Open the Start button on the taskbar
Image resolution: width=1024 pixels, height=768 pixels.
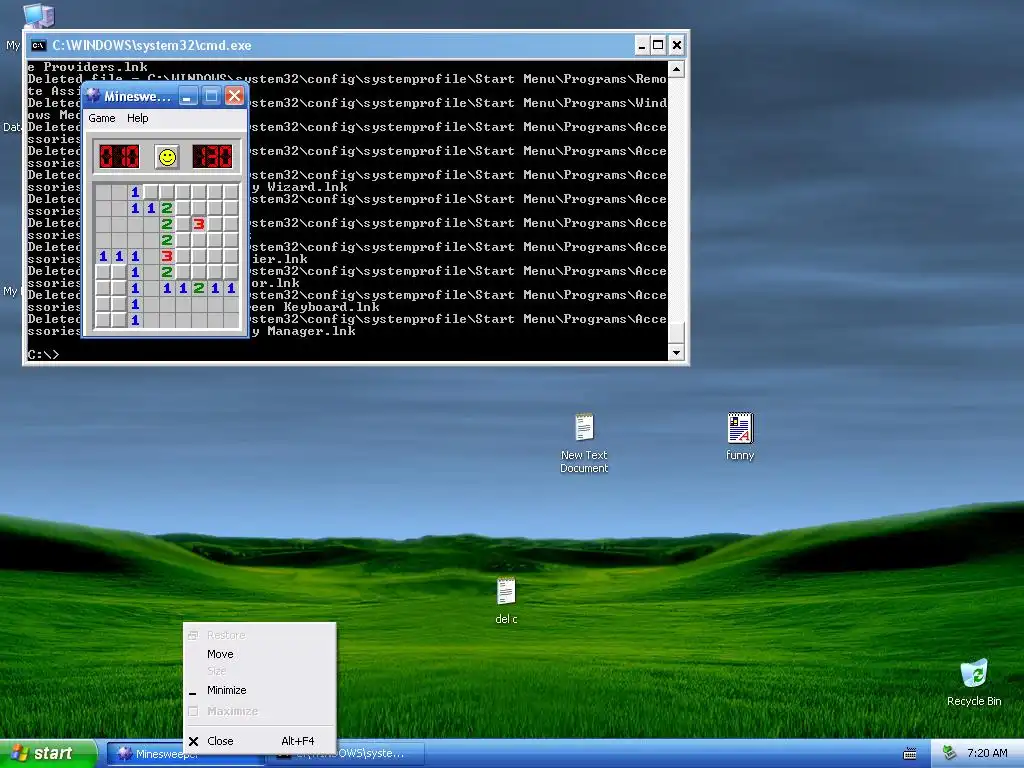[47, 753]
